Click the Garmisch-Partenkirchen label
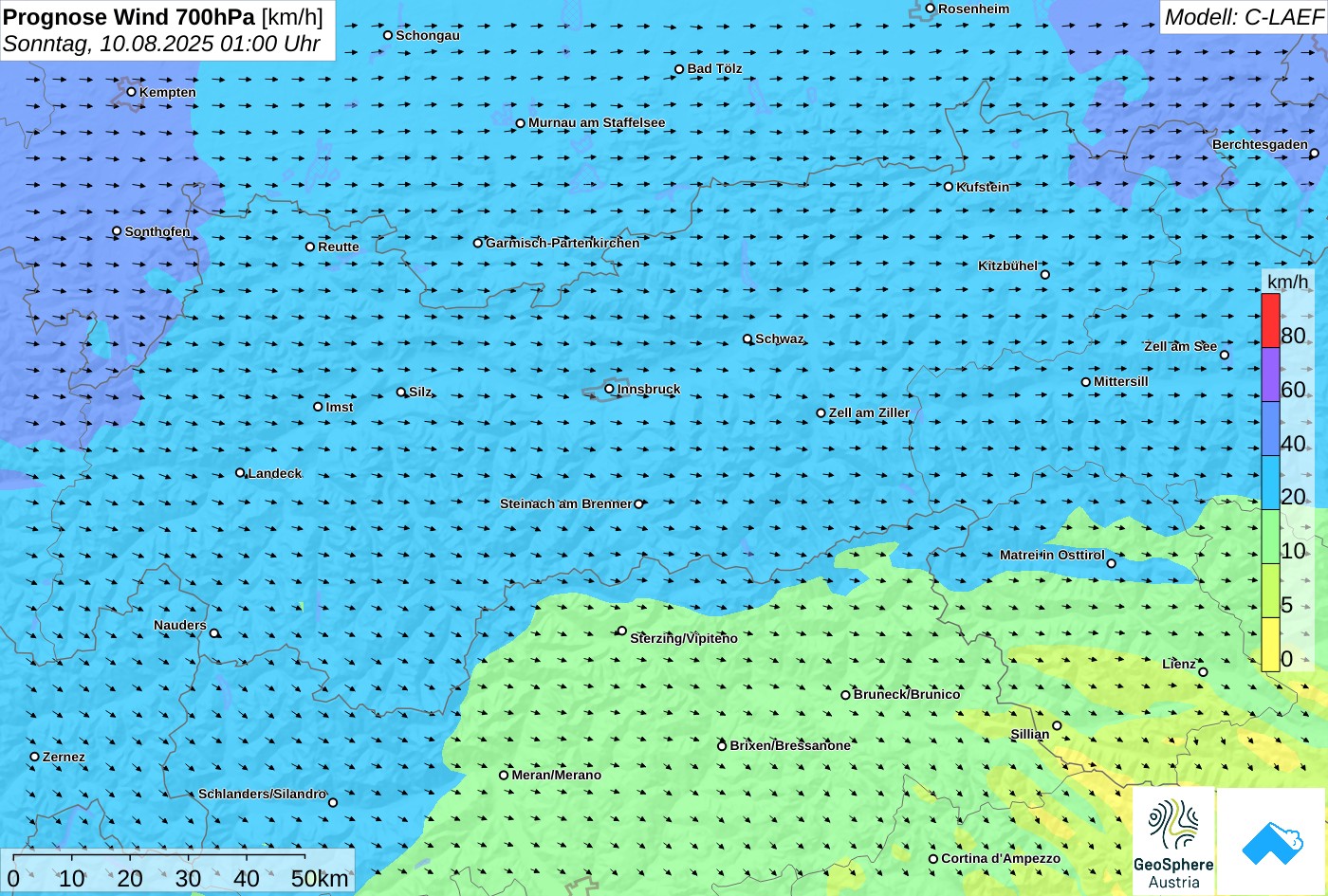The height and width of the screenshot is (896, 1328). click(563, 243)
